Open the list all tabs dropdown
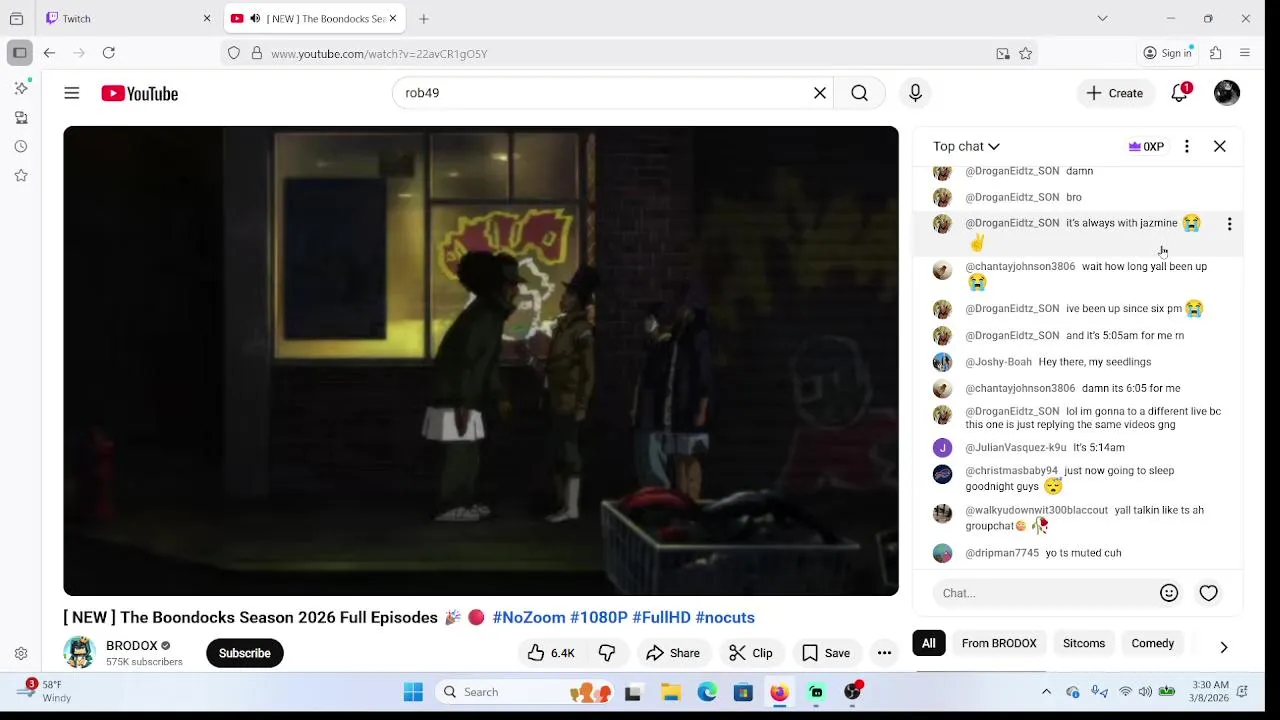1280x720 pixels. pos(1102,18)
